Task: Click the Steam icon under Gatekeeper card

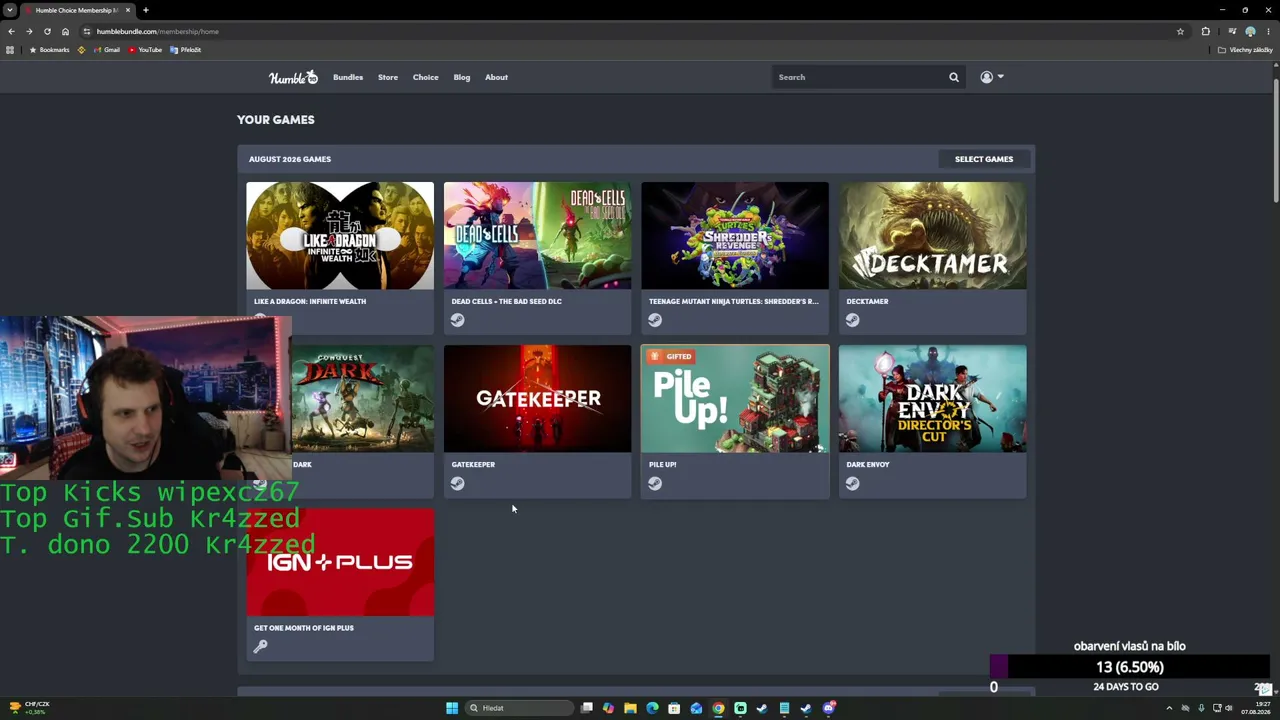Action: click(457, 484)
